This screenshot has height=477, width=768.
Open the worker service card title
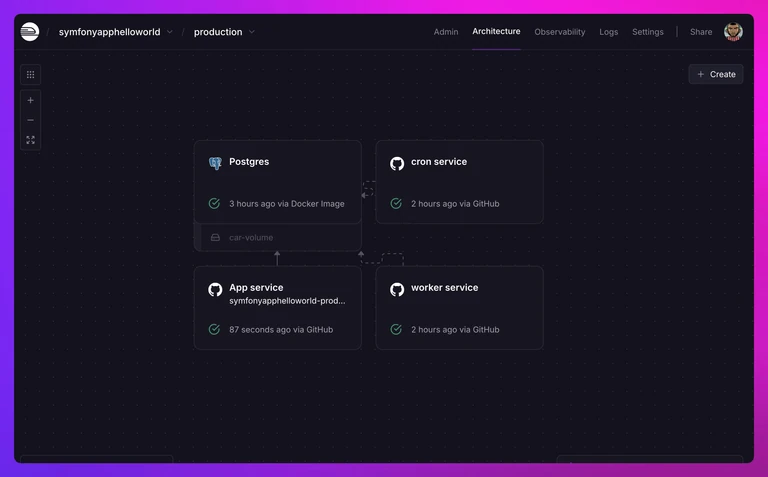click(x=444, y=287)
